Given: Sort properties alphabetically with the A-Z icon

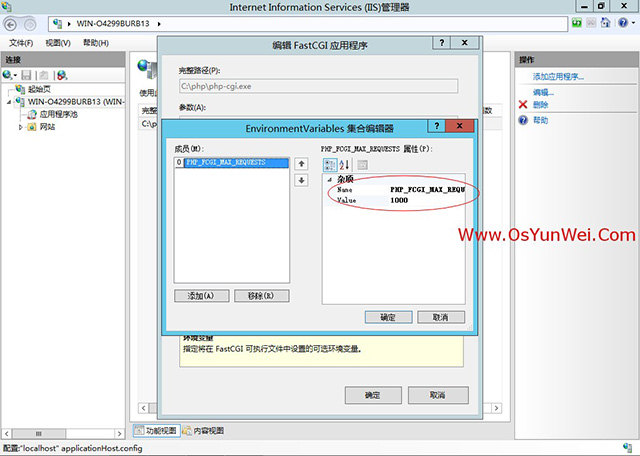Looking at the screenshot, I should click(345, 164).
